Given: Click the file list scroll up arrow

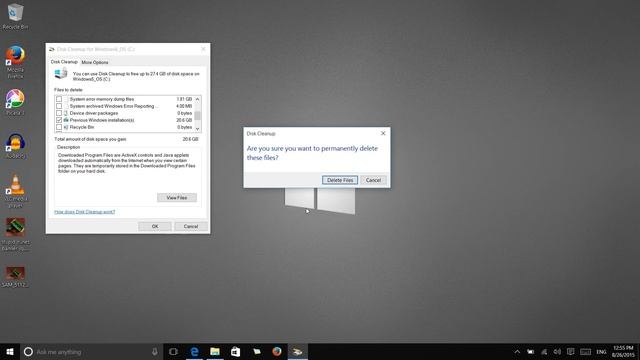Looking at the screenshot, I should [198, 99].
